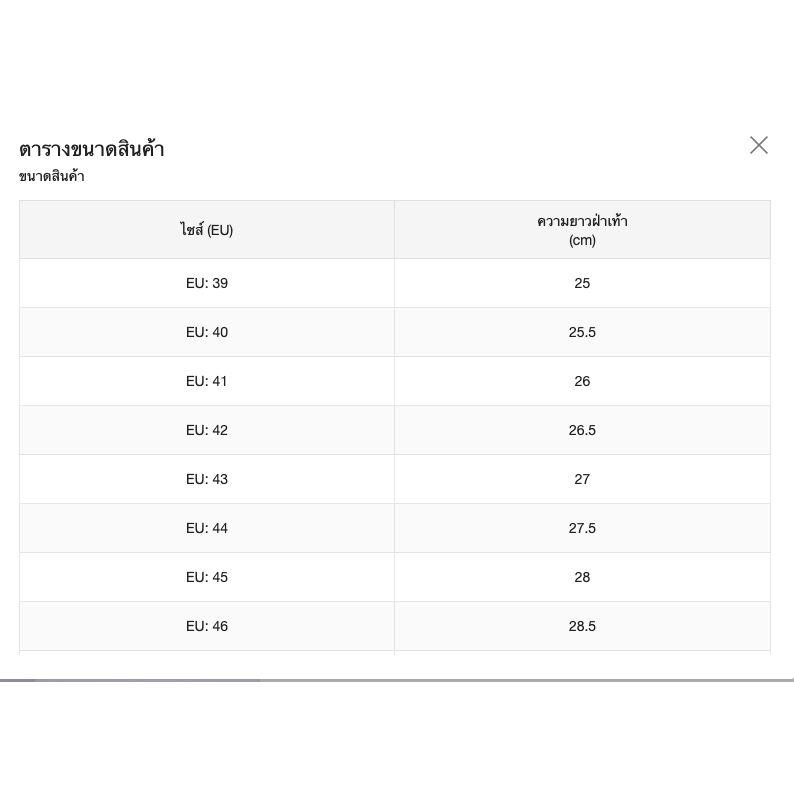This screenshot has height=794, width=794.
Task: Click the ตารางขนาดสินค้า dialog title
Action: (x=92, y=149)
